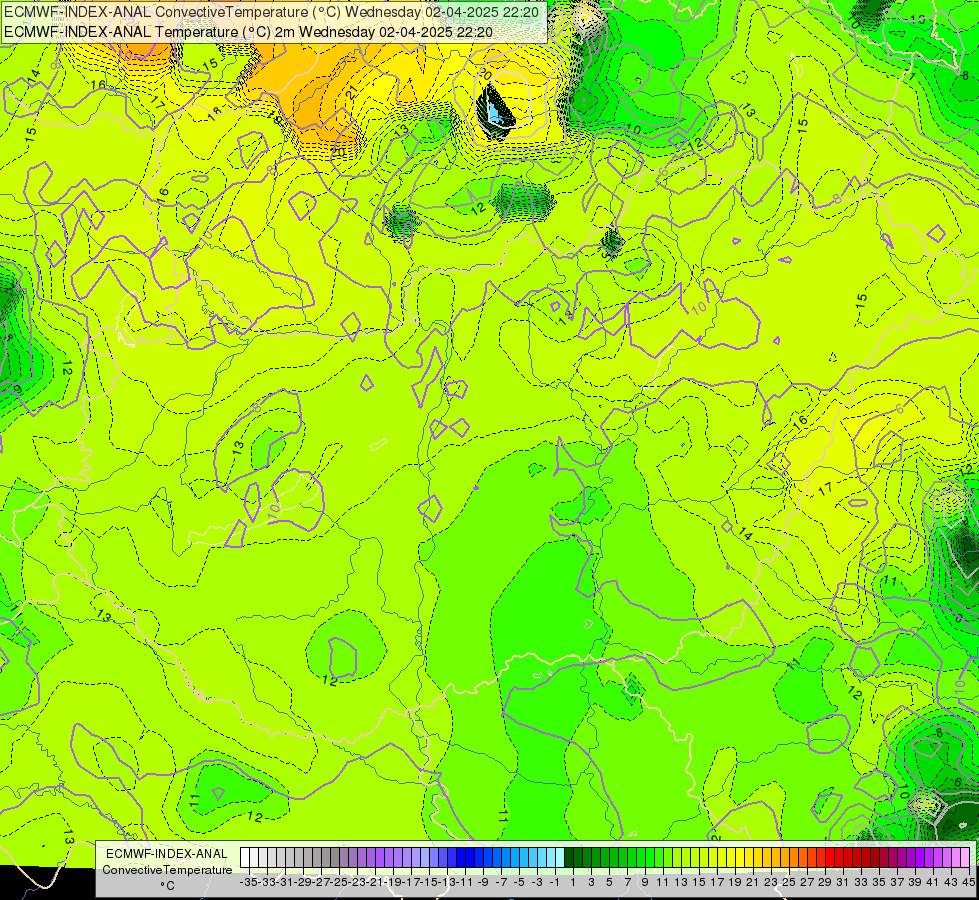Select the dark blue swatch above -11
Viewport: 979px width, 900px height.
tap(461, 858)
